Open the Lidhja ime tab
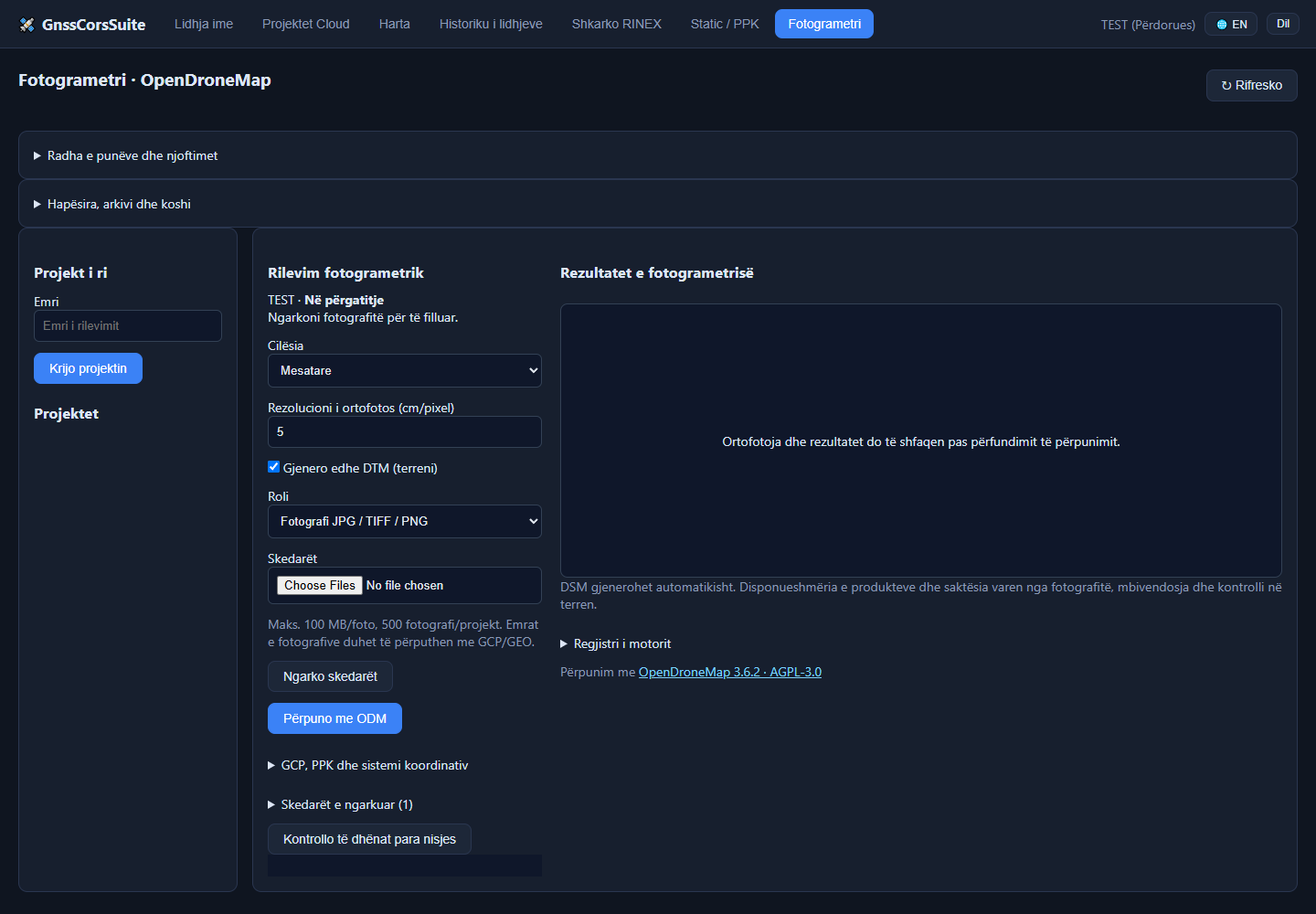 [x=204, y=24]
